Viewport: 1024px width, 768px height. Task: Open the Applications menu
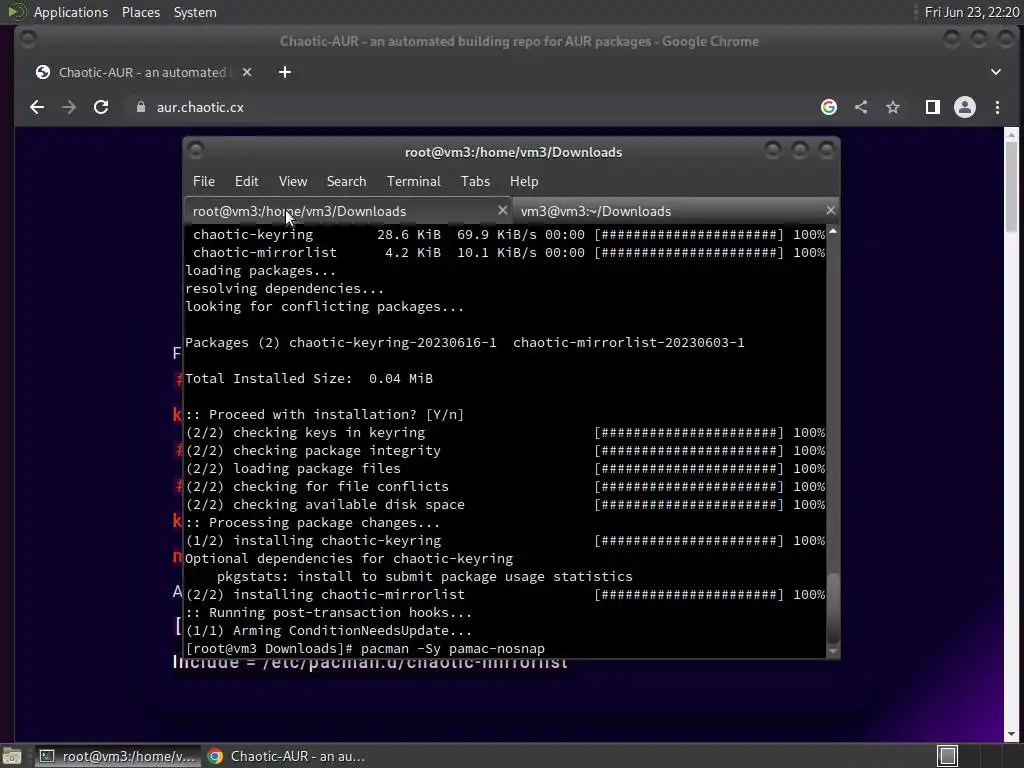click(x=71, y=12)
